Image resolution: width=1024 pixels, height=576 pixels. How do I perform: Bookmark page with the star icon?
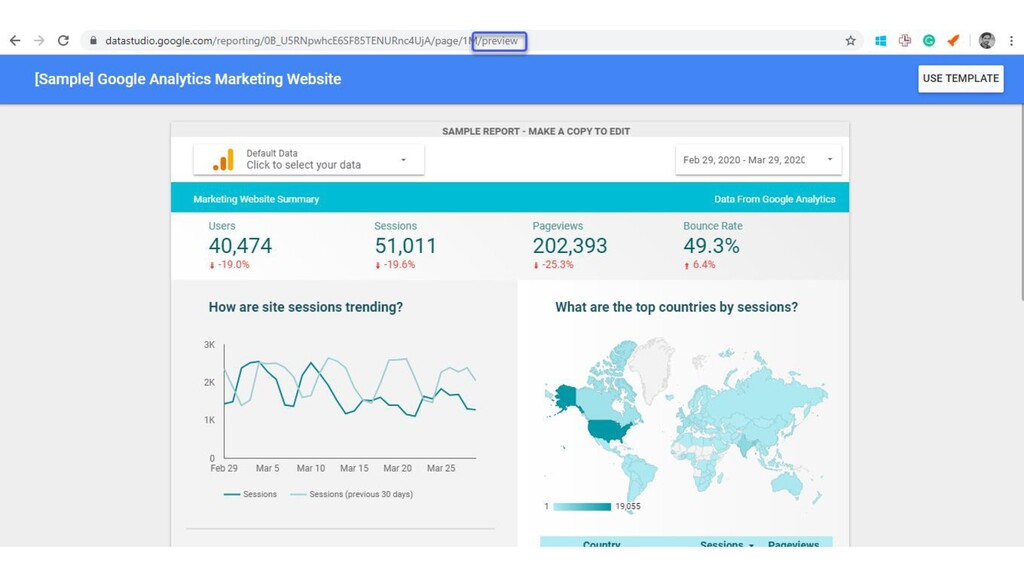tap(850, 40)
